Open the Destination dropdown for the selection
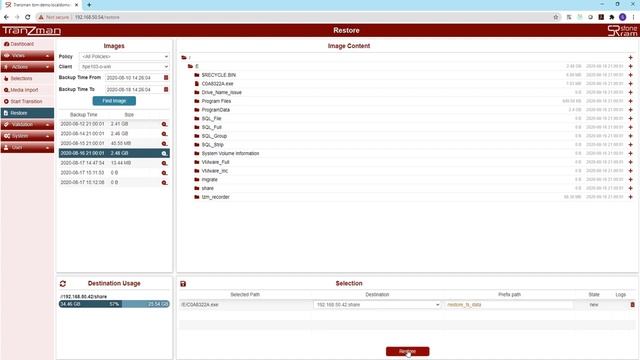Screen dimensions: 640x360 click(x=377, y=304)
